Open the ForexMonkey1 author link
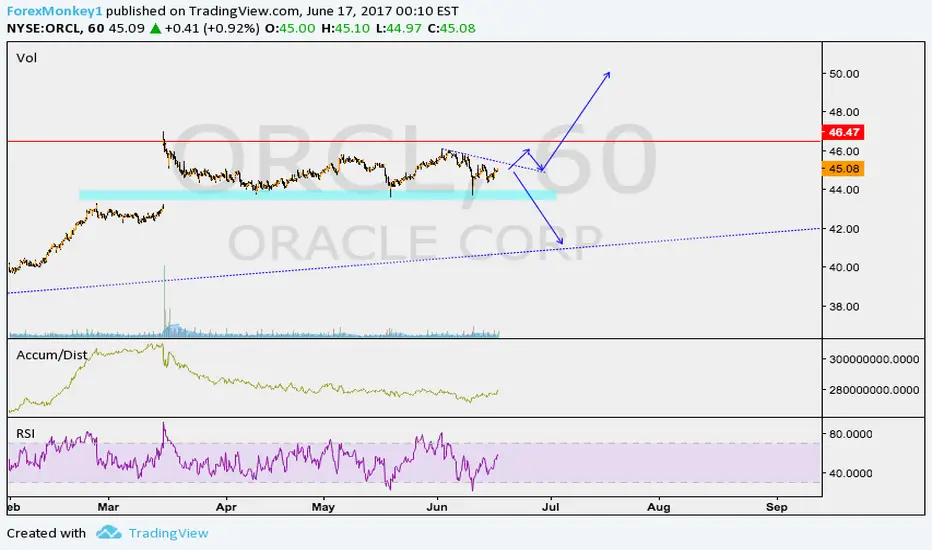 (55, 11)
